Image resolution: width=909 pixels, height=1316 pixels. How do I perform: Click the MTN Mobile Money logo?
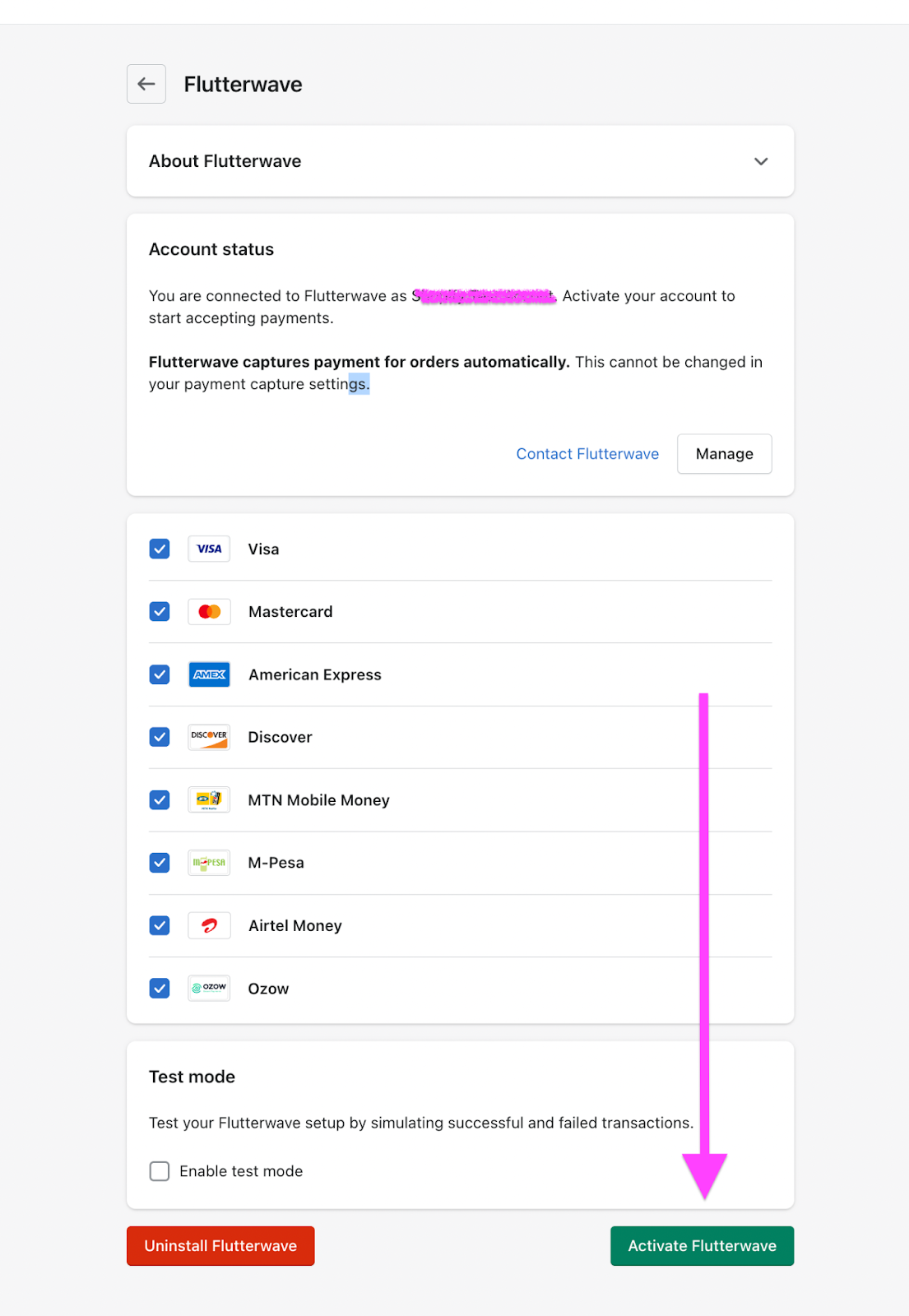click(209, 799)
